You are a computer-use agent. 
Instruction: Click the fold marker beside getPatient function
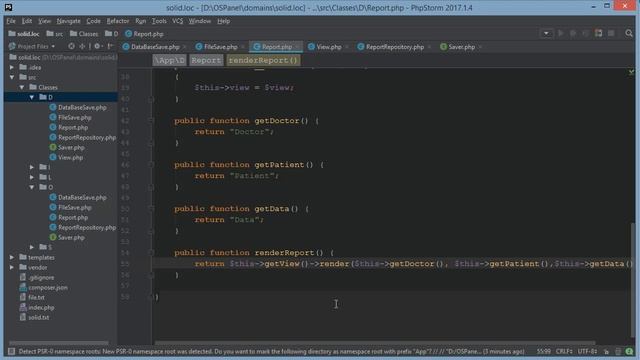(151, 165)
